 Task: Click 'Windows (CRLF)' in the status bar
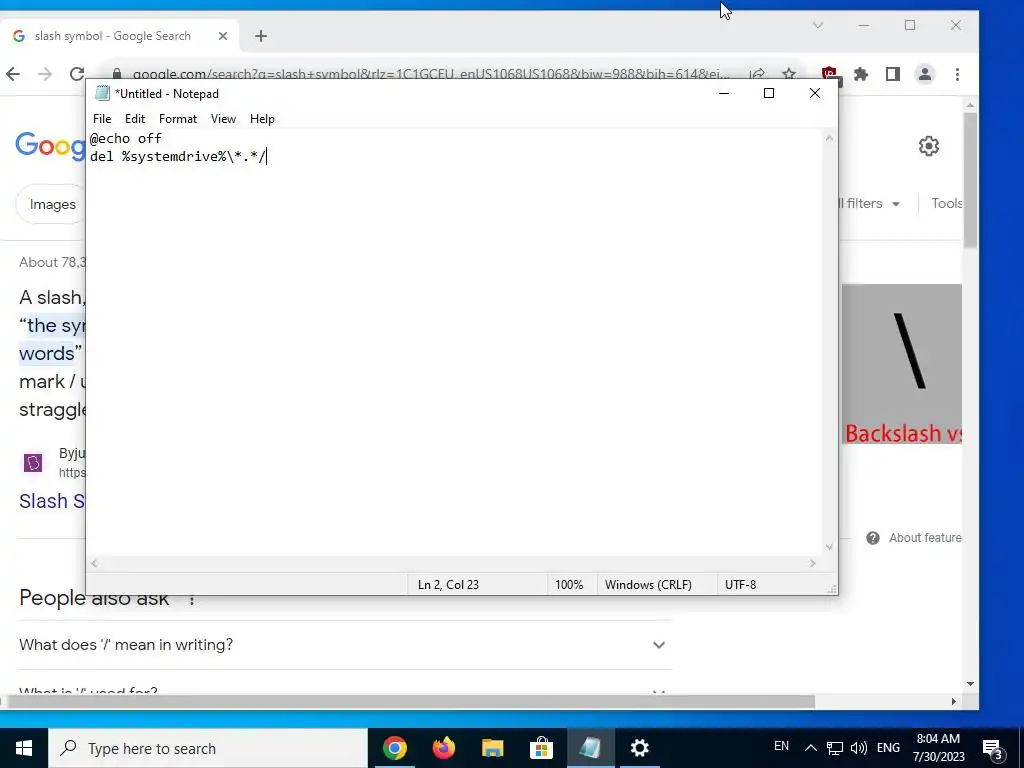(648, 584)
